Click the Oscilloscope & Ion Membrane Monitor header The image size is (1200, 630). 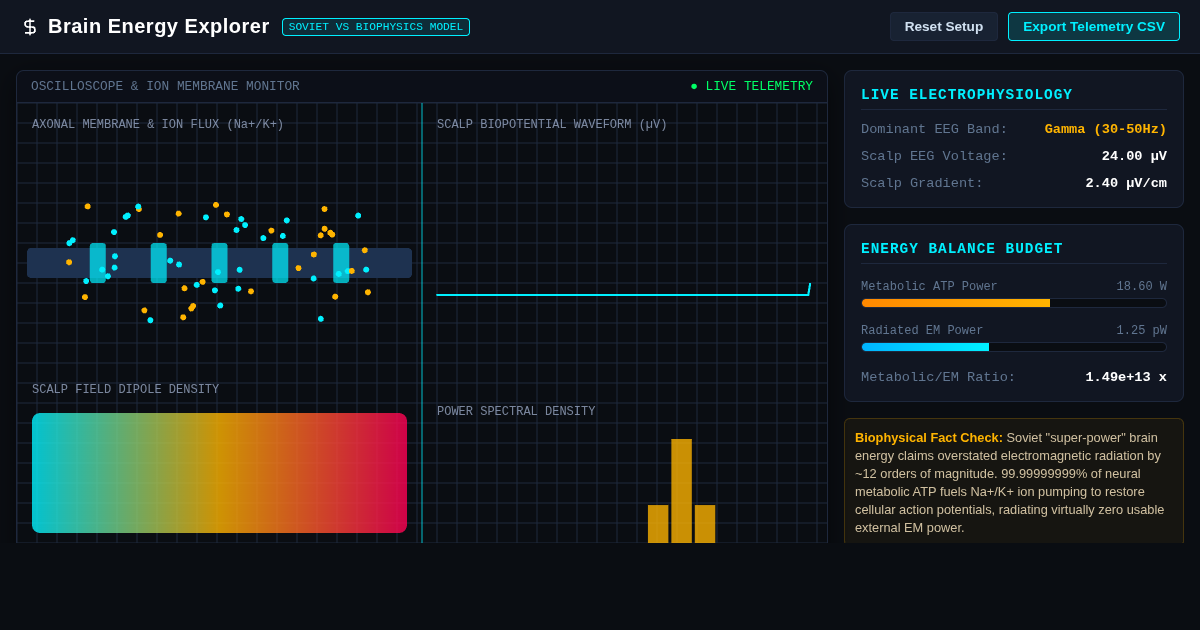pyautogui.click(x=165, y=87)
